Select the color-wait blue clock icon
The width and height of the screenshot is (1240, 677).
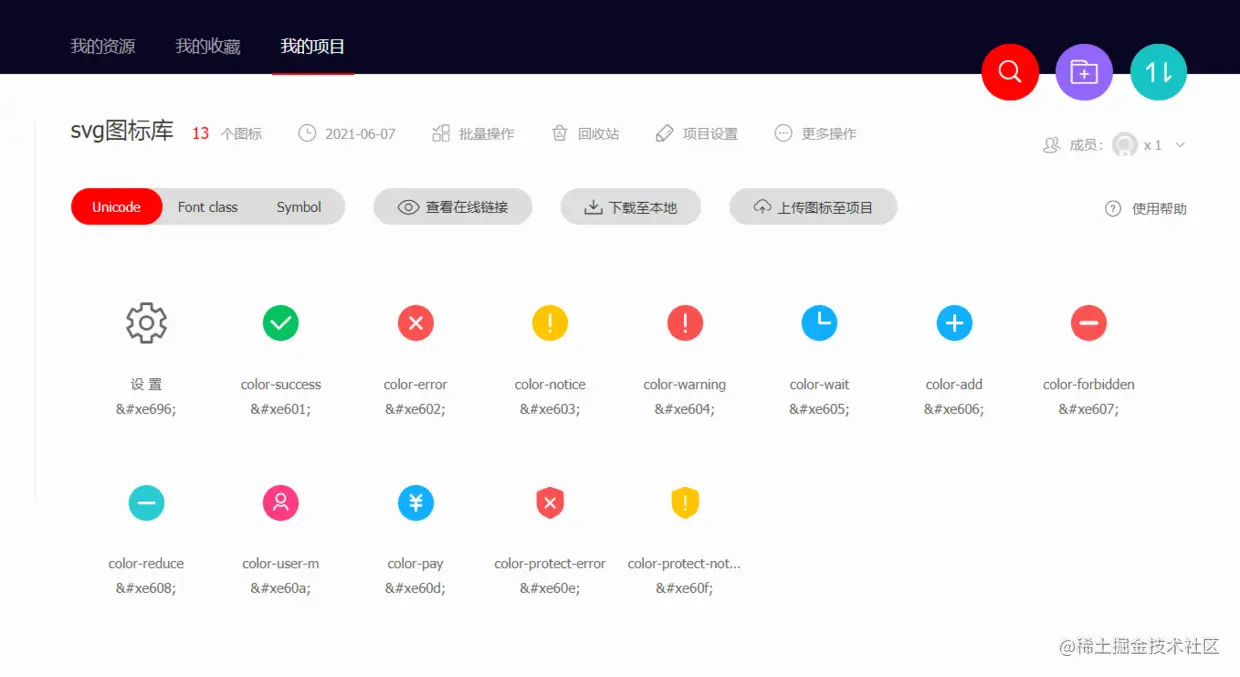coord(819,323)
